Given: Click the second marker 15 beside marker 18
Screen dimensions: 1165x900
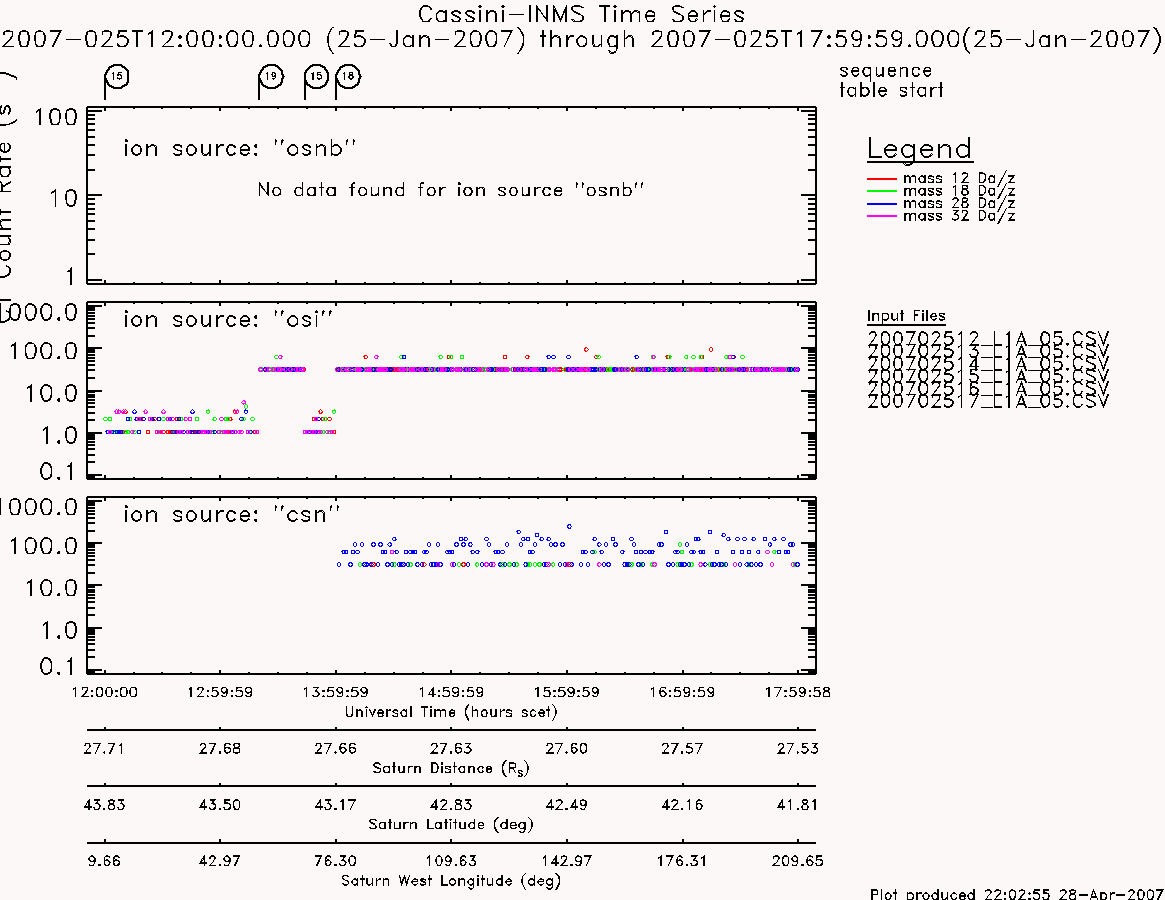Looking at the screenshot, I should click(317, 77).
